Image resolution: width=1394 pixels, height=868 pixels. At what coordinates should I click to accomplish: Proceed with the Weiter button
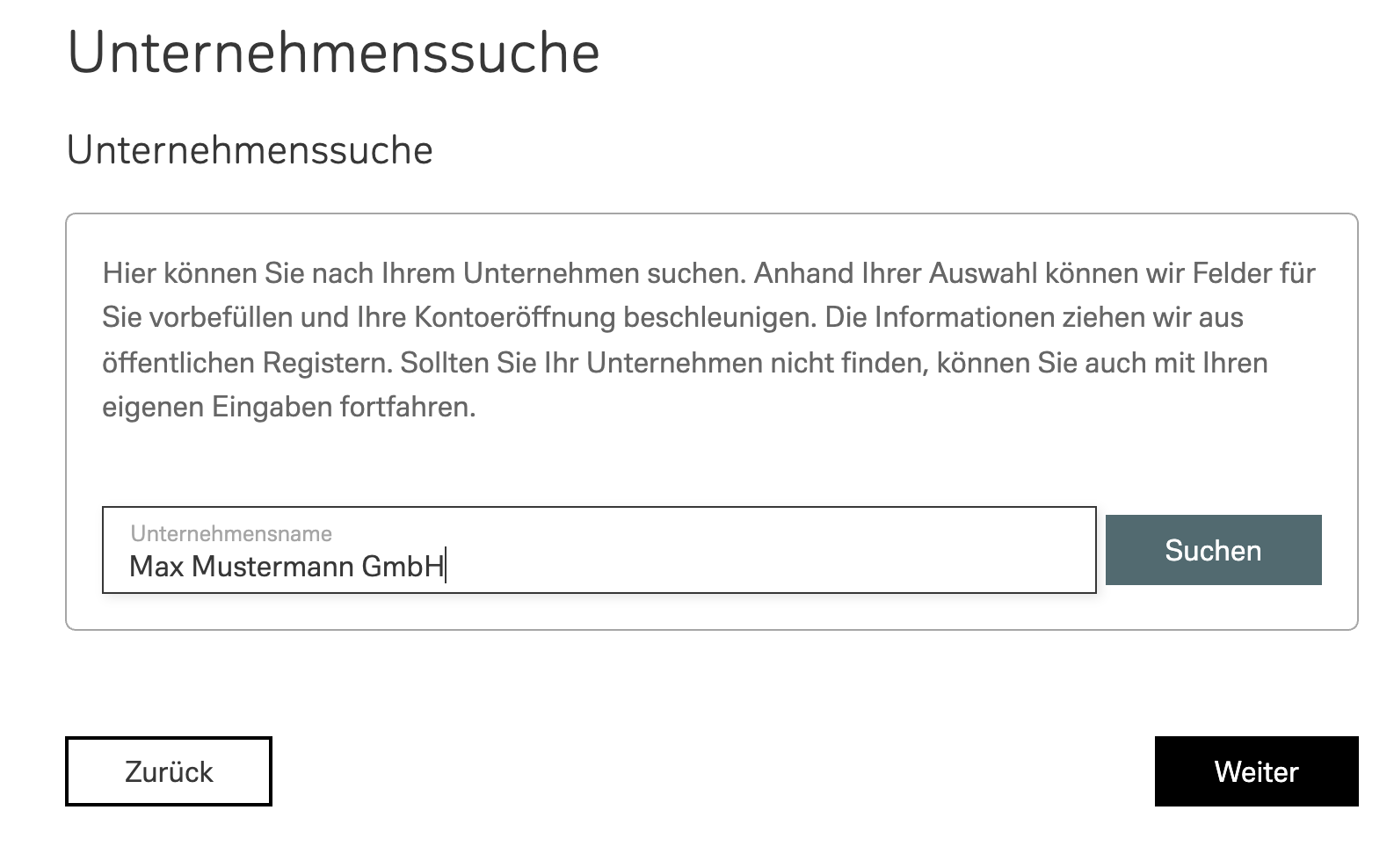point(1256,771)
